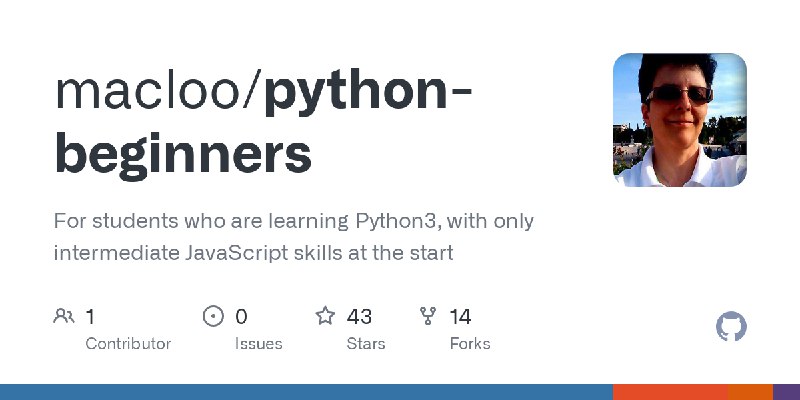Click the purple language bar segment
800x400 pixels.
[786, 392]
